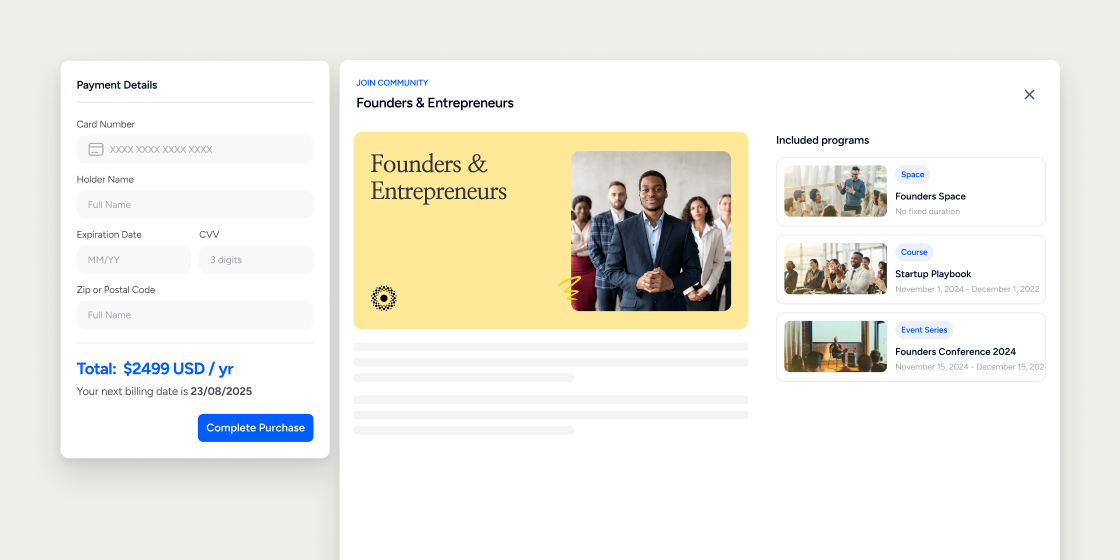Click the Card Number input field
Viewport: 1120px width, 560px height.
coord(195,149)
